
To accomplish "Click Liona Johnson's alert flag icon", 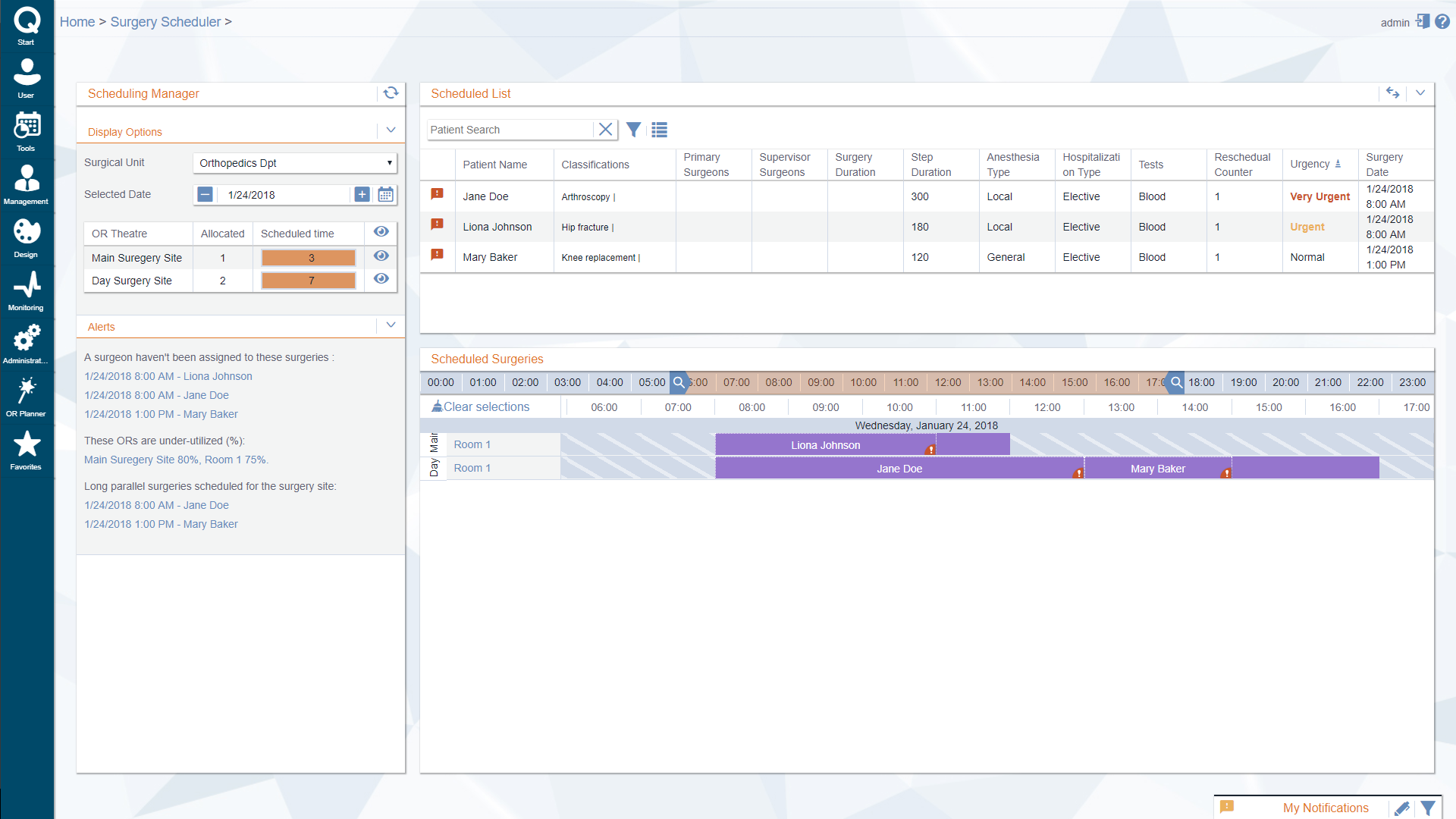I will point(437,224).
